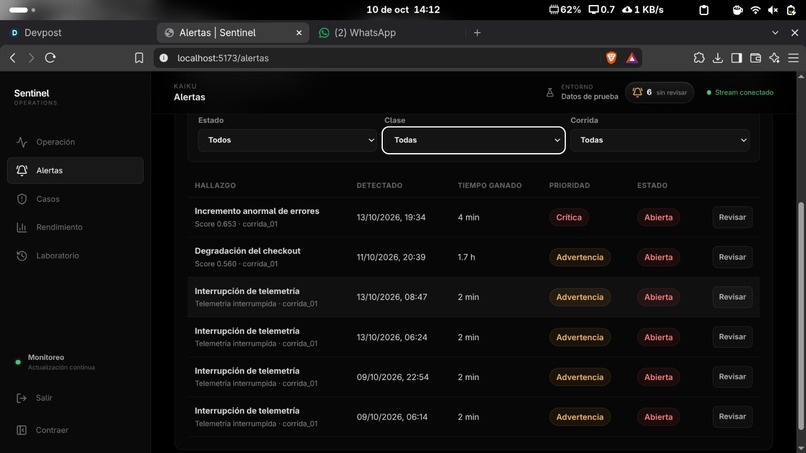
Task: Go forward in browser history
Action: [x=31, y=58]
